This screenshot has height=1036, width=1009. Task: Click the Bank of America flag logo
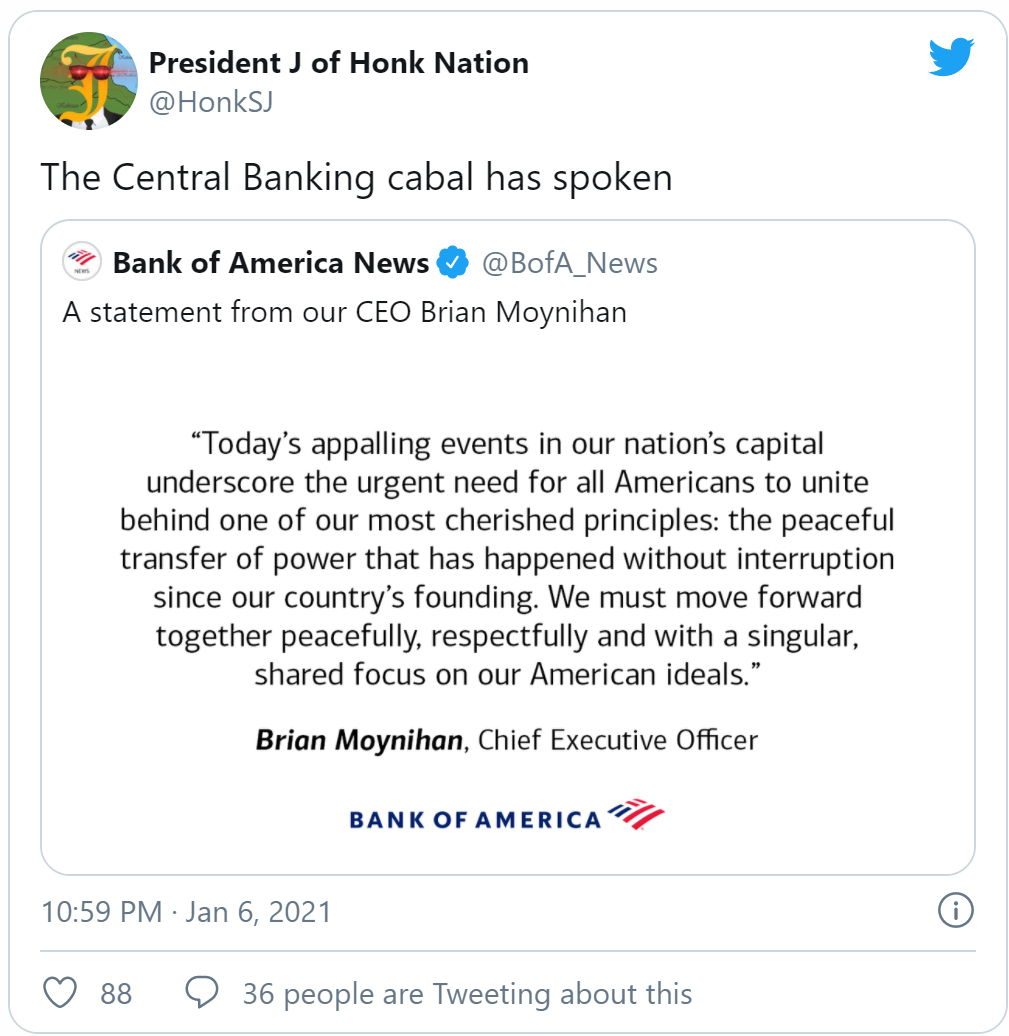tap(636, 815)
